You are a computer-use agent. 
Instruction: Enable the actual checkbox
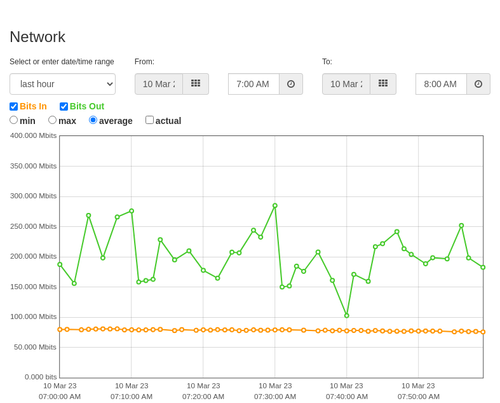click(150, 120)
